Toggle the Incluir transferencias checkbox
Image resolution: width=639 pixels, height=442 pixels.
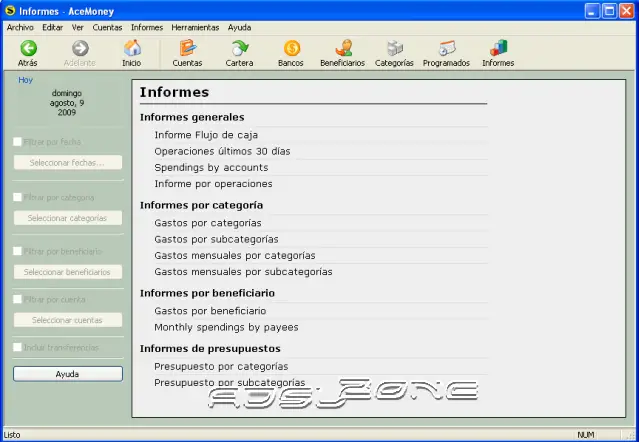17,347
